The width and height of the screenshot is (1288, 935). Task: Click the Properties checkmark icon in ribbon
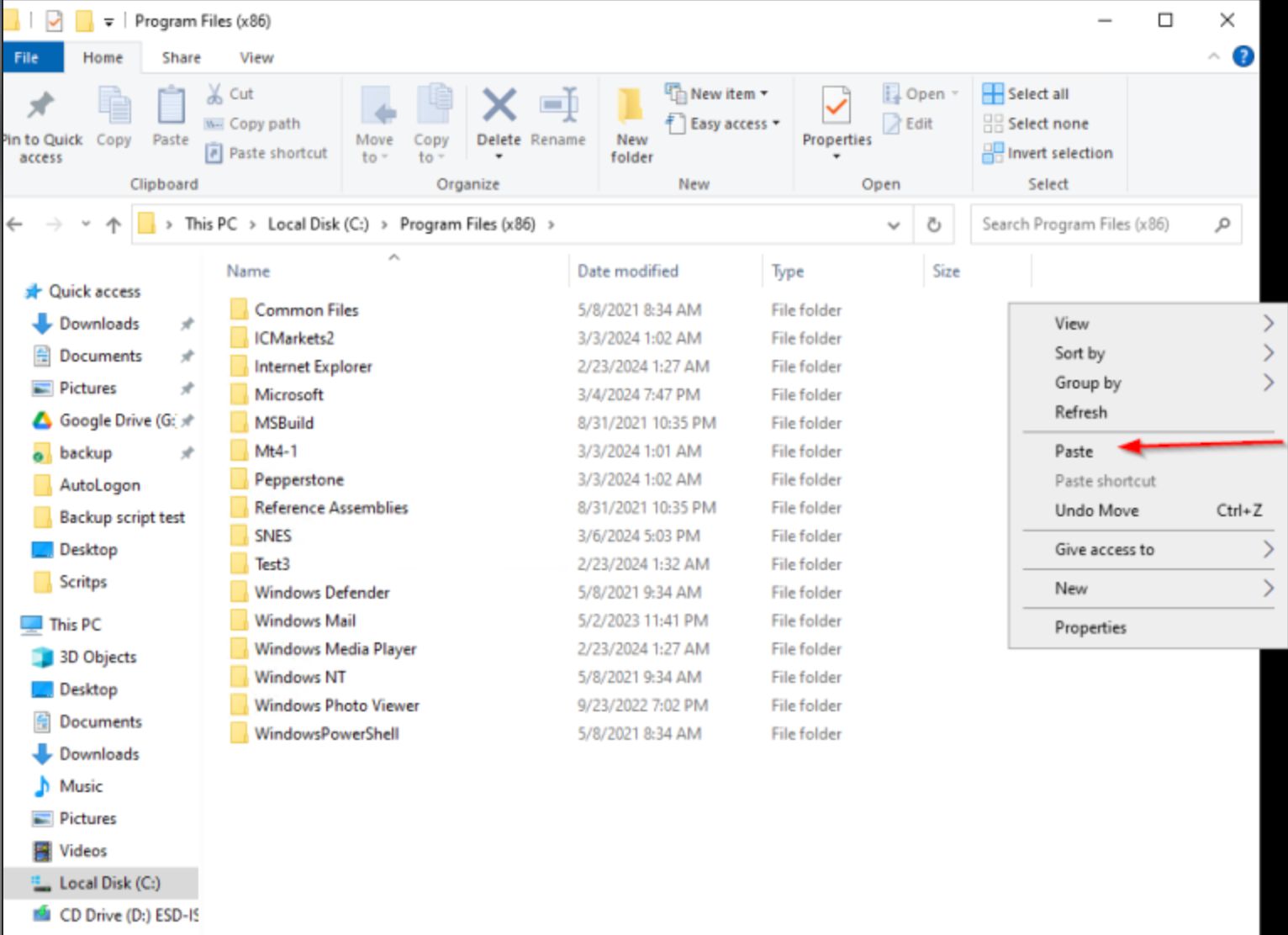[x=836, y=108]
